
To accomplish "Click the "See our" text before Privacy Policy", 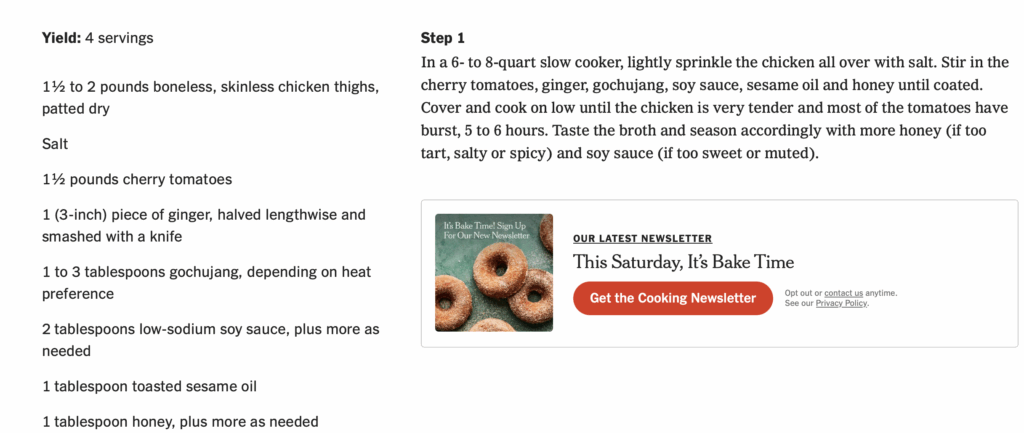I will (800, 303).
